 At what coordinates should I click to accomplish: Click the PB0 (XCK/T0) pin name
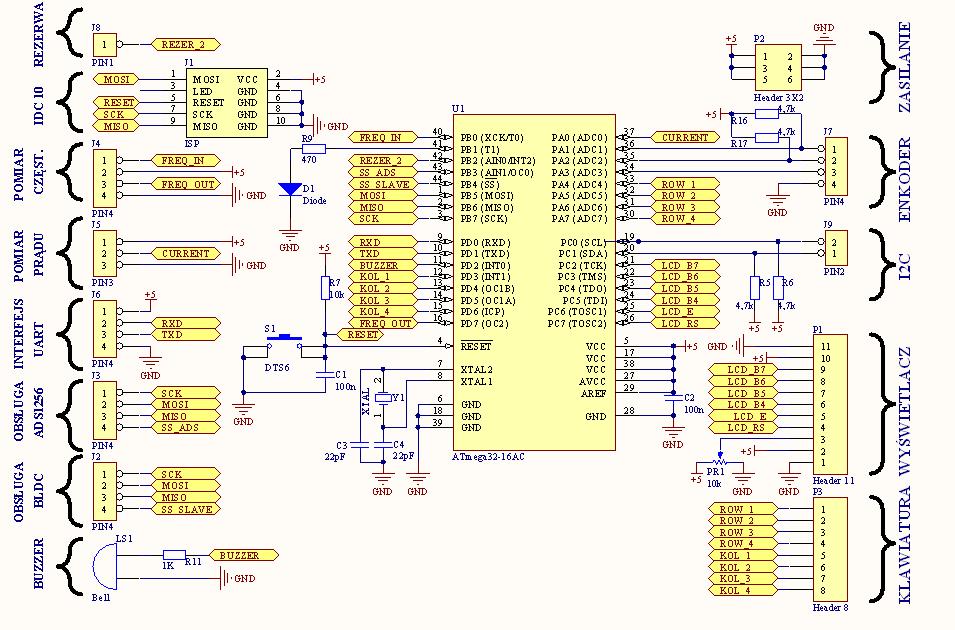click(x=492, y=138)
